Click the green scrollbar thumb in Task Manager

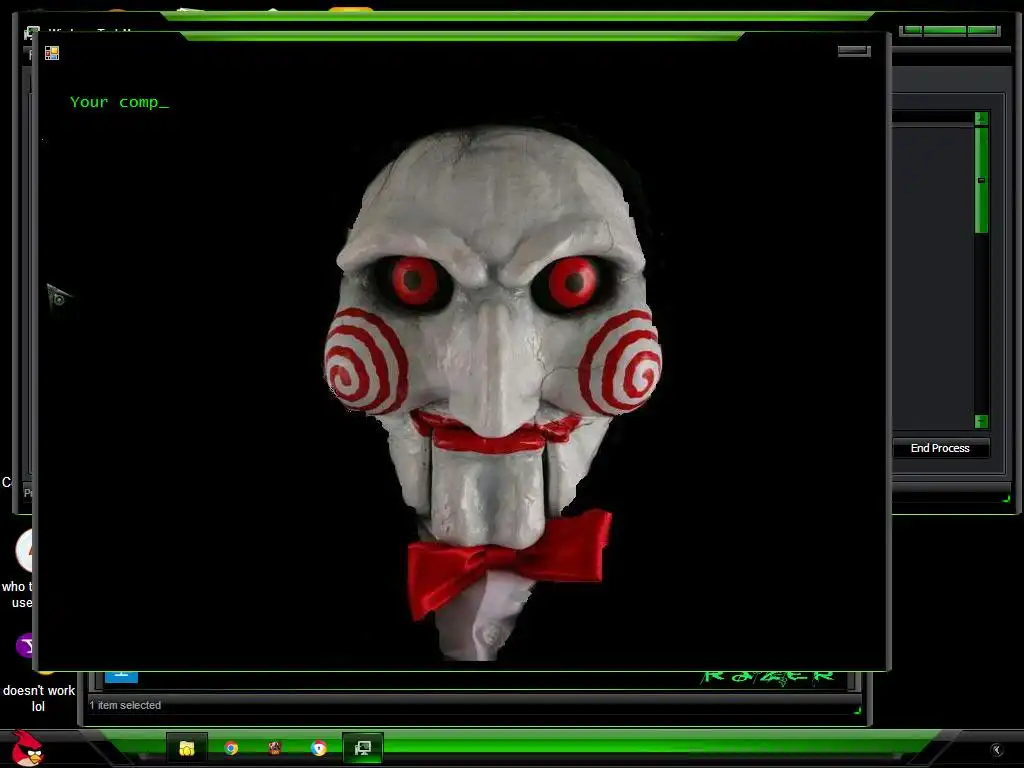coord(981,180)
